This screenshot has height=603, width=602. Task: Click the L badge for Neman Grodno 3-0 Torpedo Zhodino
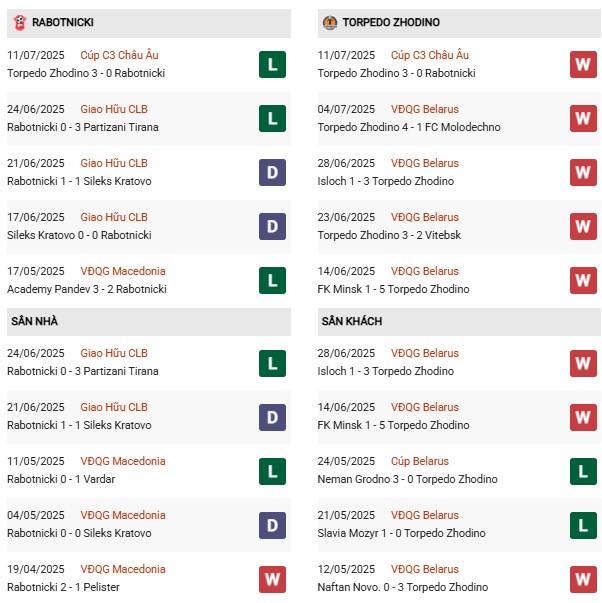tap(584, 471)
